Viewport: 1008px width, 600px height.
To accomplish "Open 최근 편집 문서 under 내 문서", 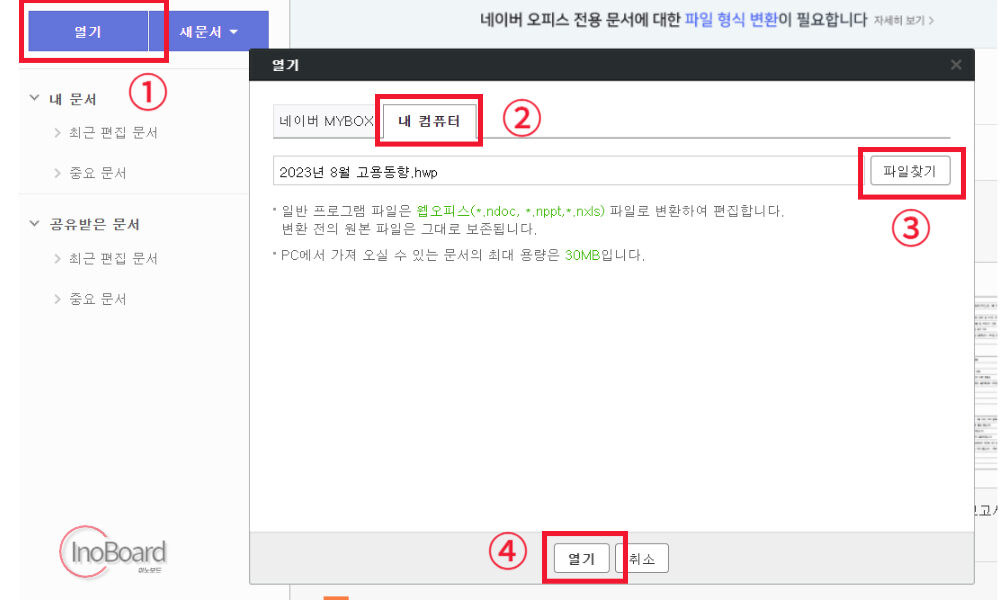I will pos(113,132).
